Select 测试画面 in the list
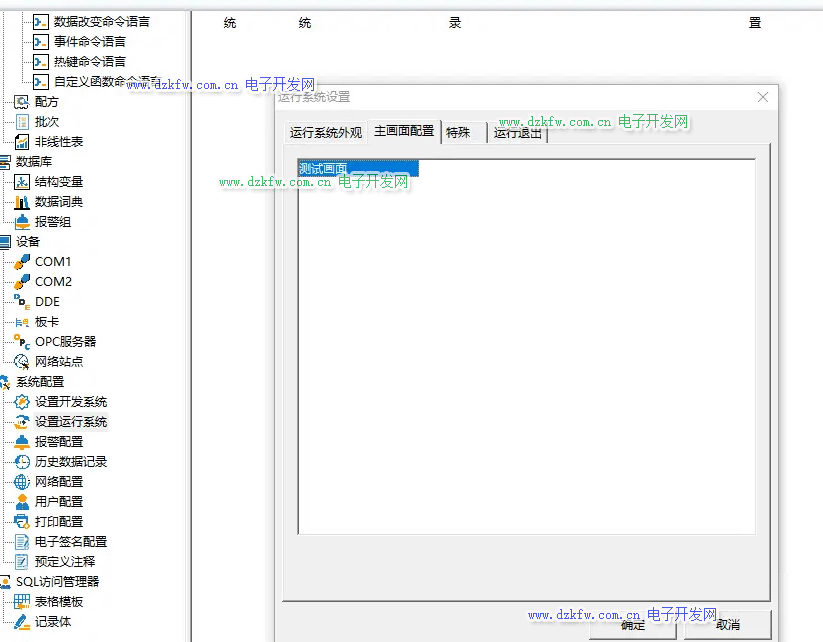Screen dimensions: 823x642 (x=324, y=169)
